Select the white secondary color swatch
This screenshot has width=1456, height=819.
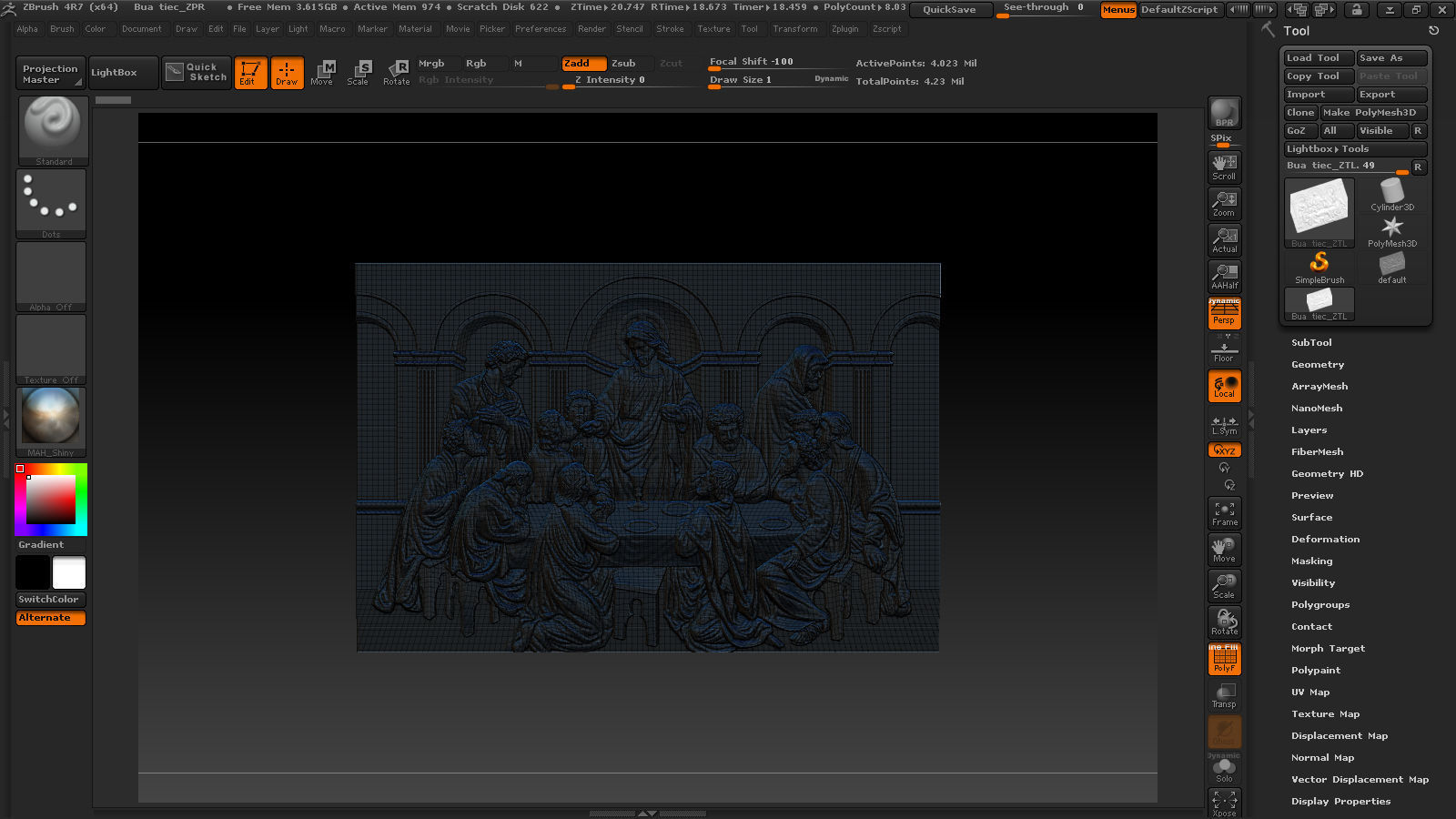point(69,572)
